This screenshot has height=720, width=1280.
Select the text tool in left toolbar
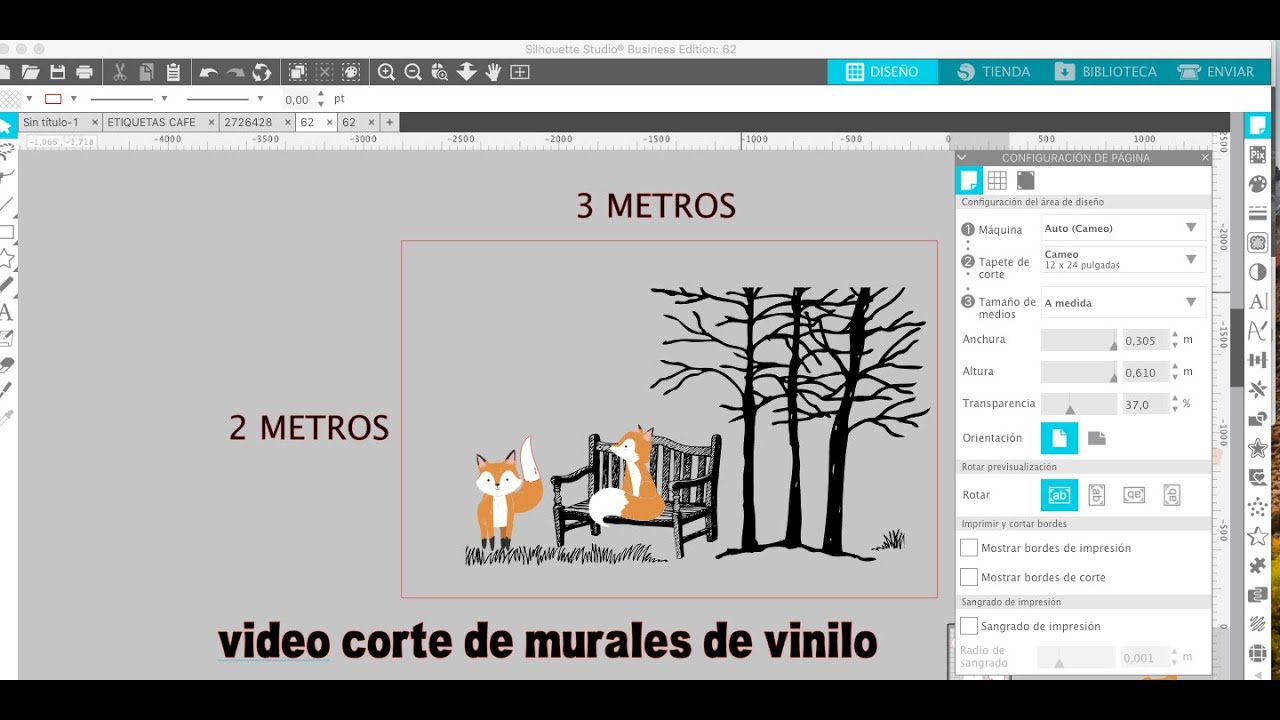tap(6, 313)
